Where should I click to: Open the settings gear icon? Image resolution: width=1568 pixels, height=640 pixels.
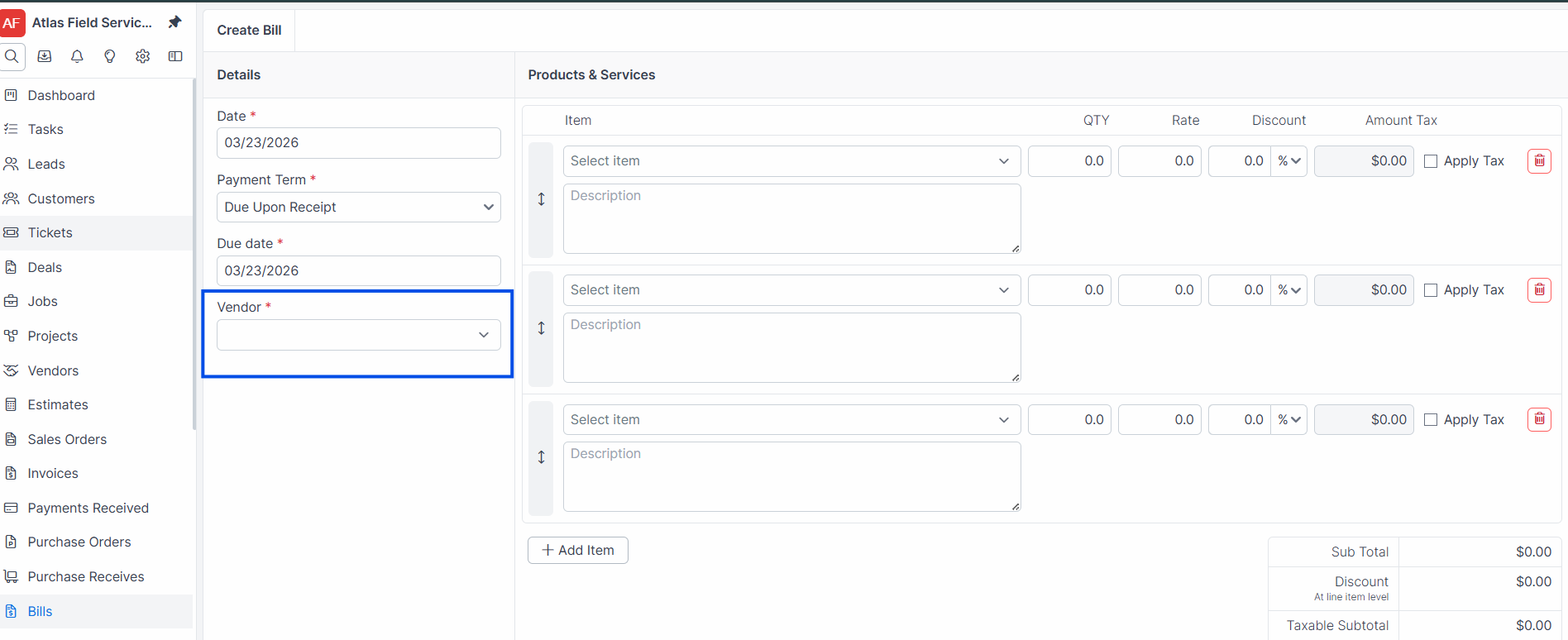pos(143,56)
